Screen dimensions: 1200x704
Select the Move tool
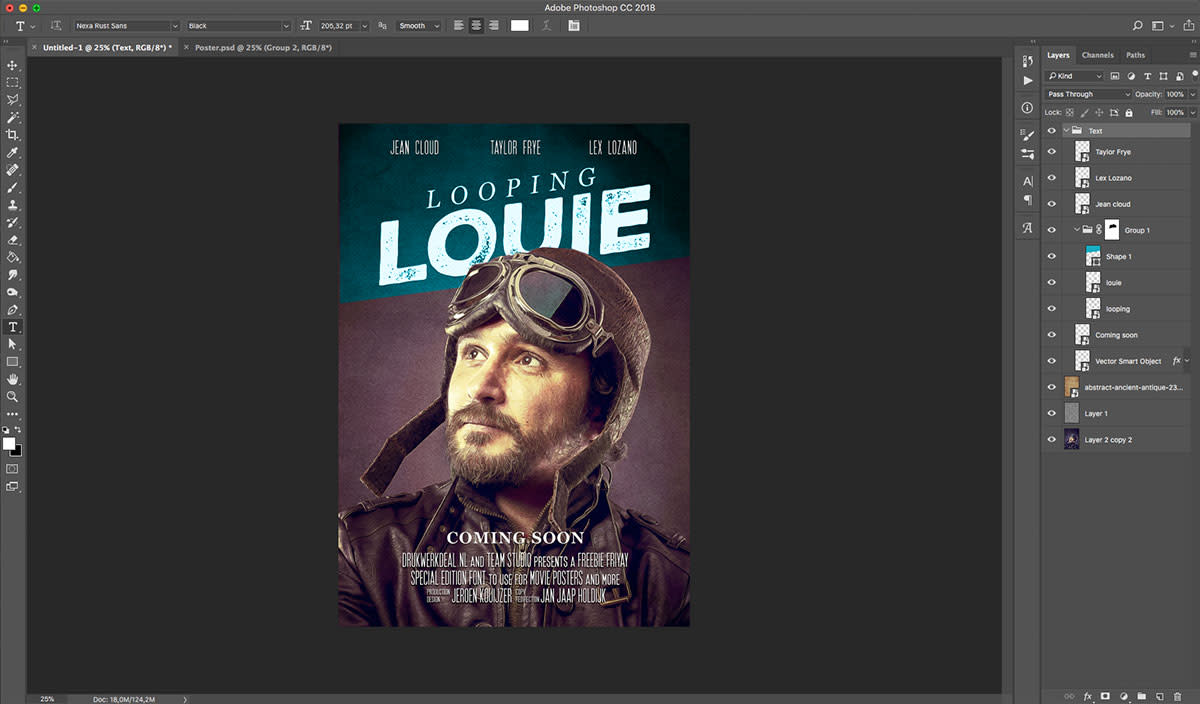pos(13,65)
